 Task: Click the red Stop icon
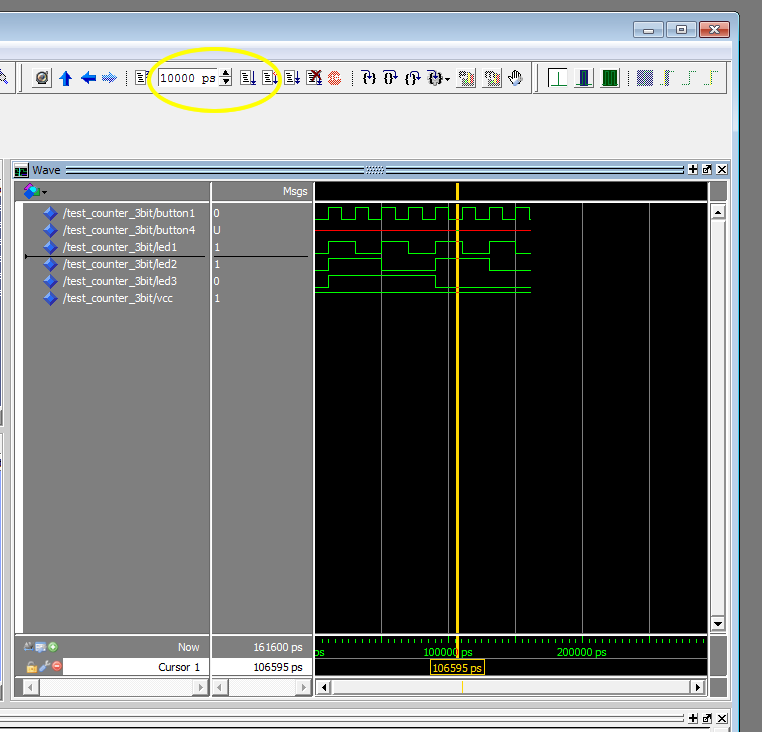(334, 78)
